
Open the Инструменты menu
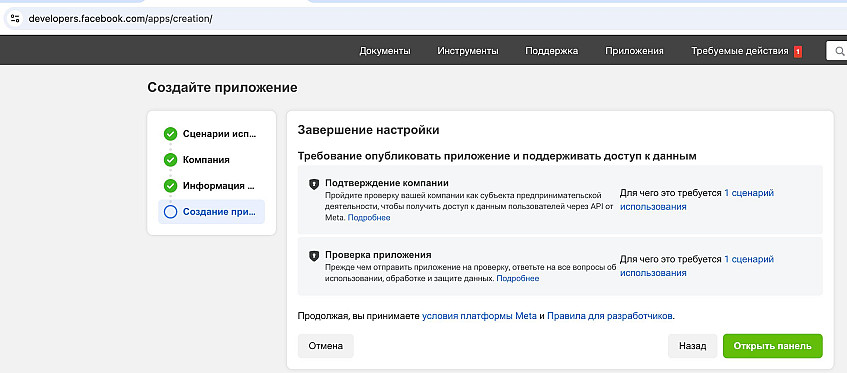coord(468,51)
